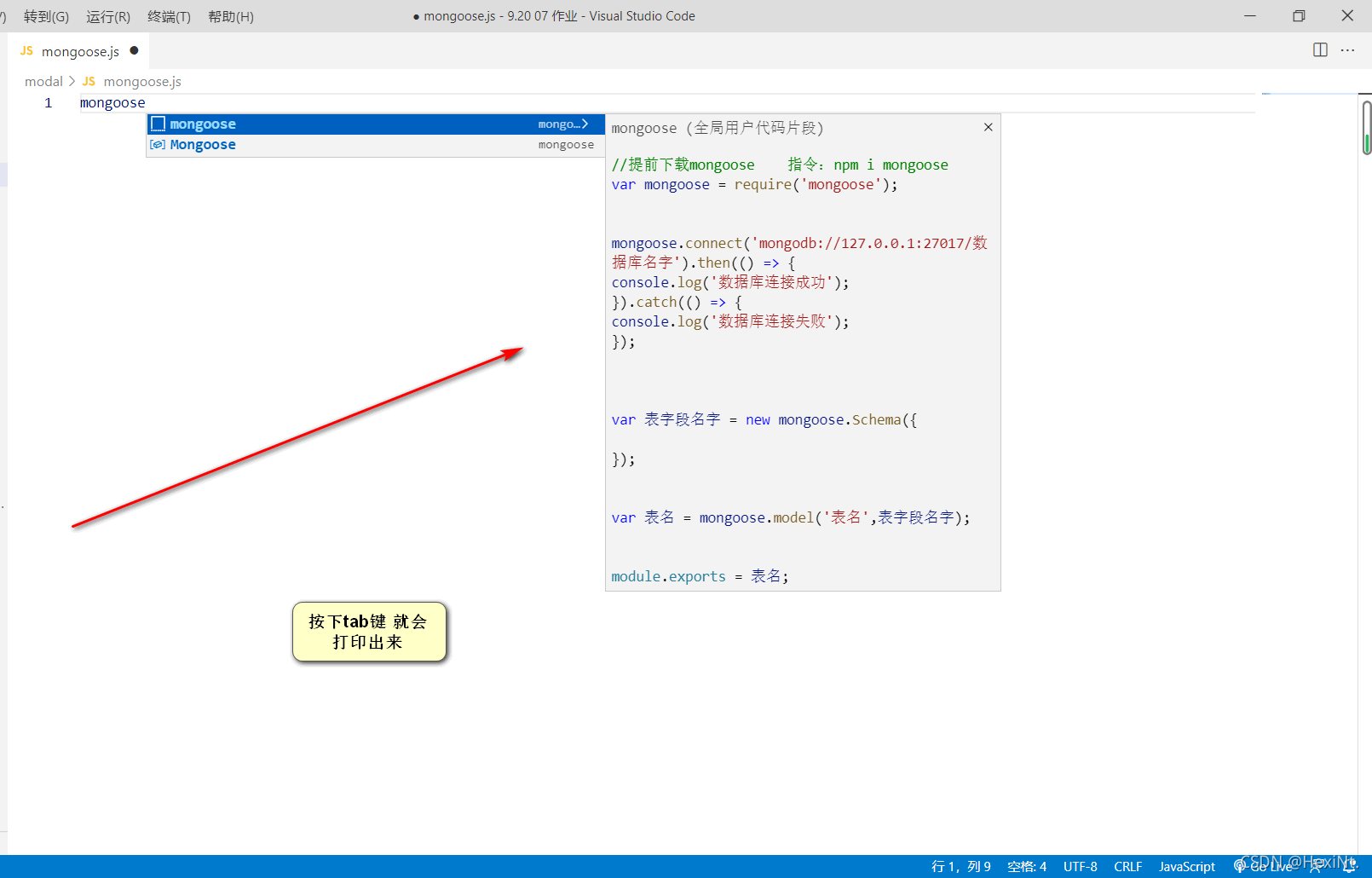This screenshot has width=1372, height=878.
Task: Choose the Mongoose variable suggestion
Action: [376, 145]
